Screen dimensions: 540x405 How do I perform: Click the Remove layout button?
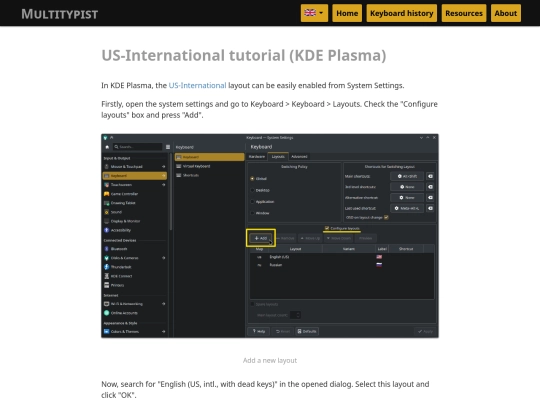coord(285,238)
